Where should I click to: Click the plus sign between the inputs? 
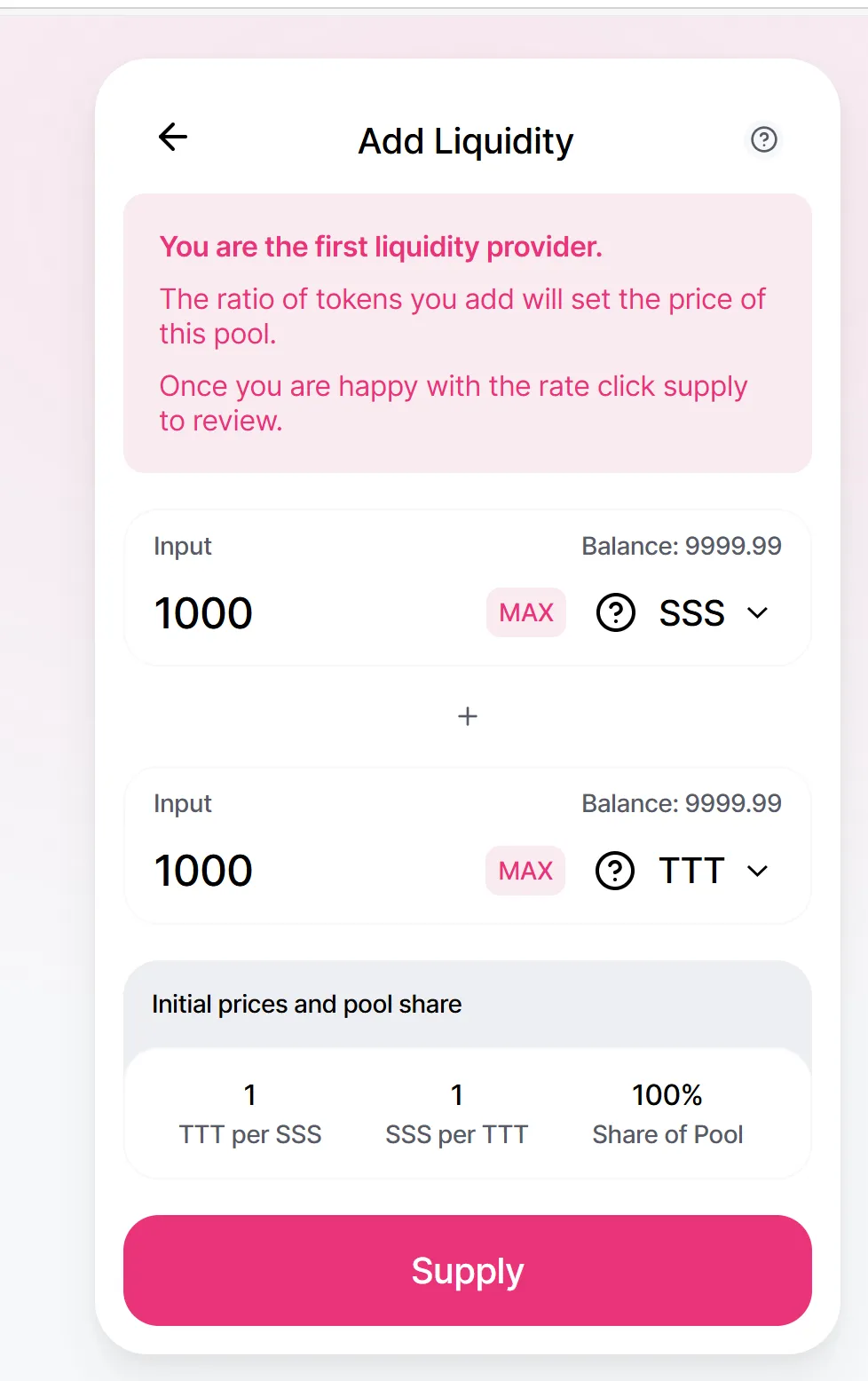pyautogui.click(x=468, y=716)
